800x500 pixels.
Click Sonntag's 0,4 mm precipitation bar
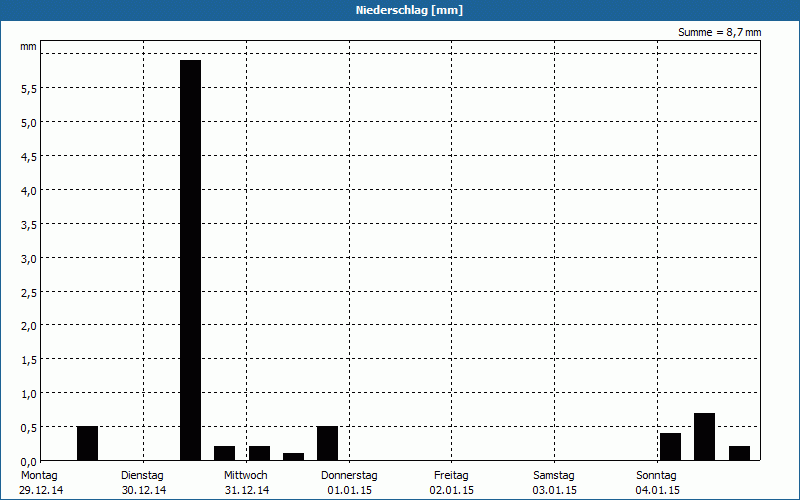(670, 446)
